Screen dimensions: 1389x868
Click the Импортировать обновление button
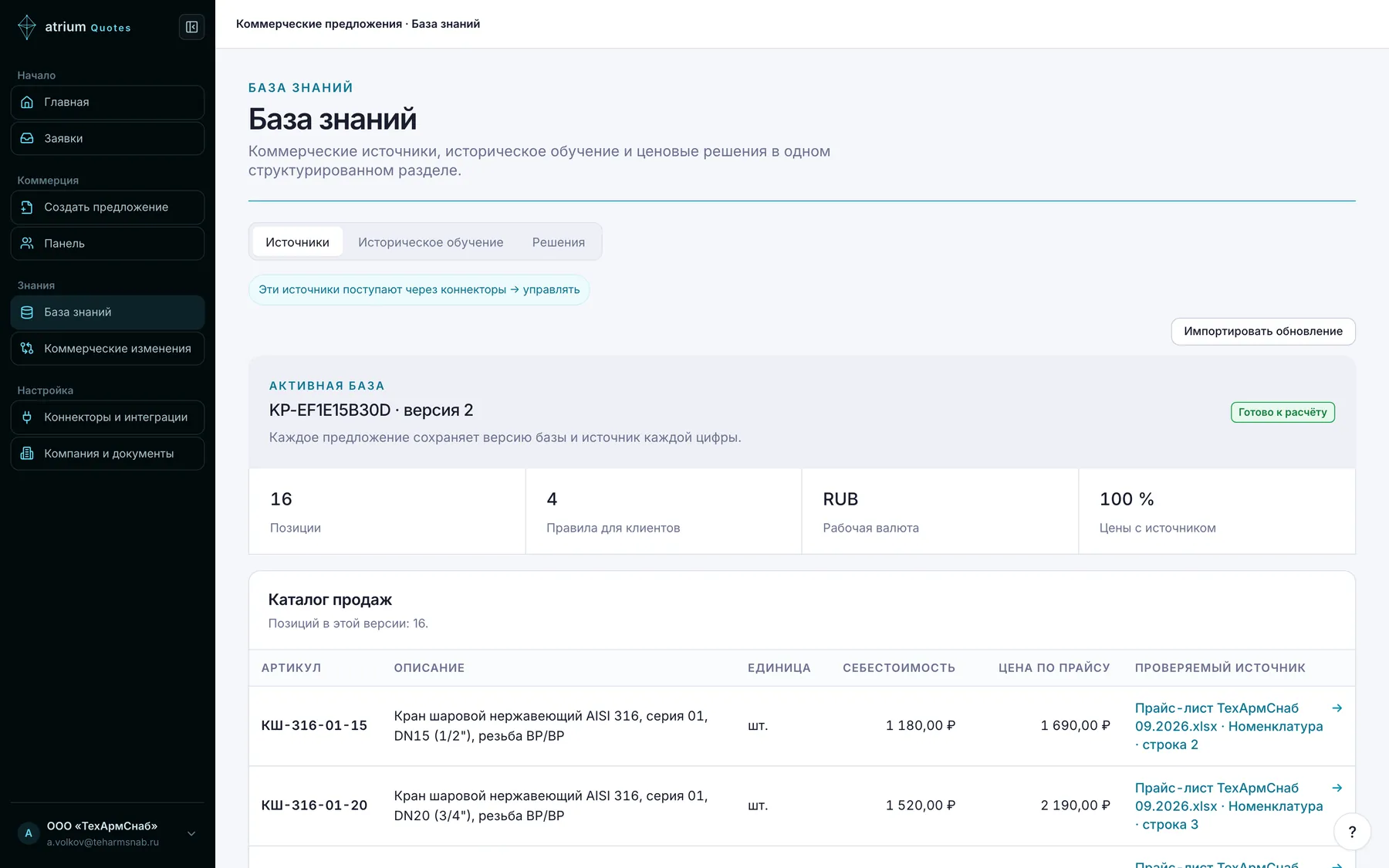click(1263, 331)
